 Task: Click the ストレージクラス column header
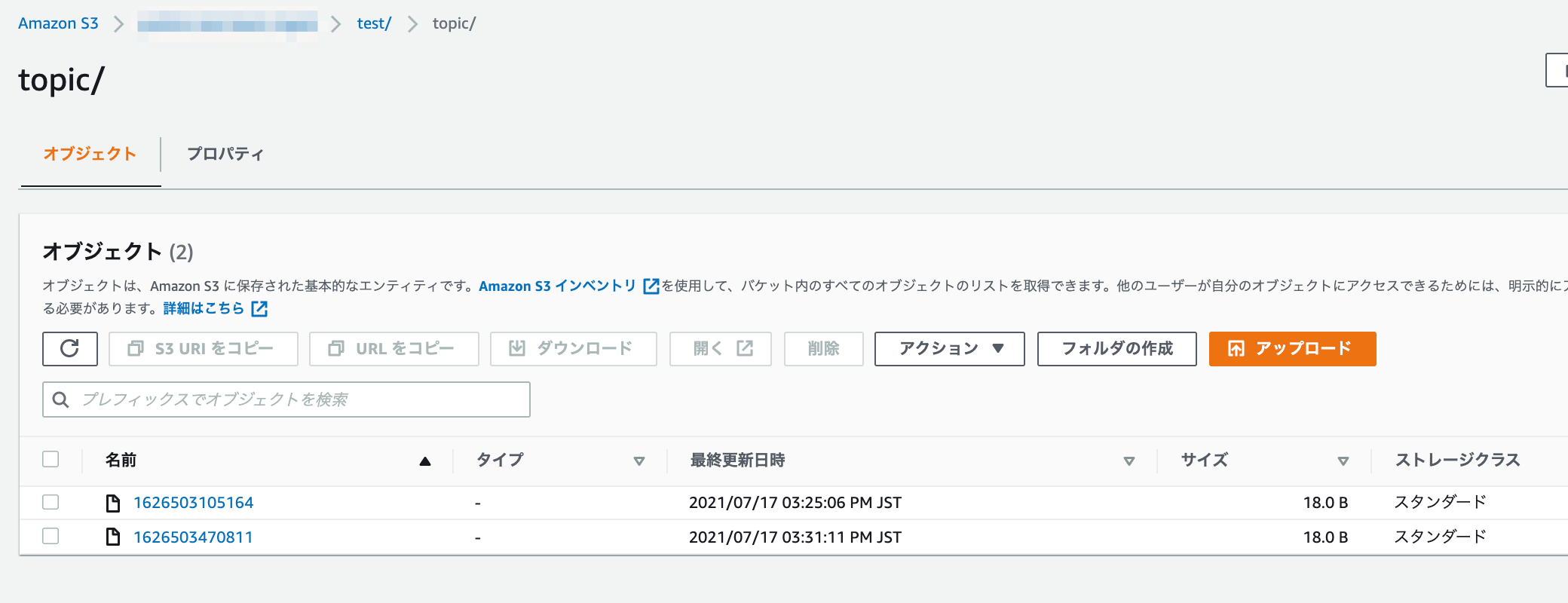[x=1457, y=460]
